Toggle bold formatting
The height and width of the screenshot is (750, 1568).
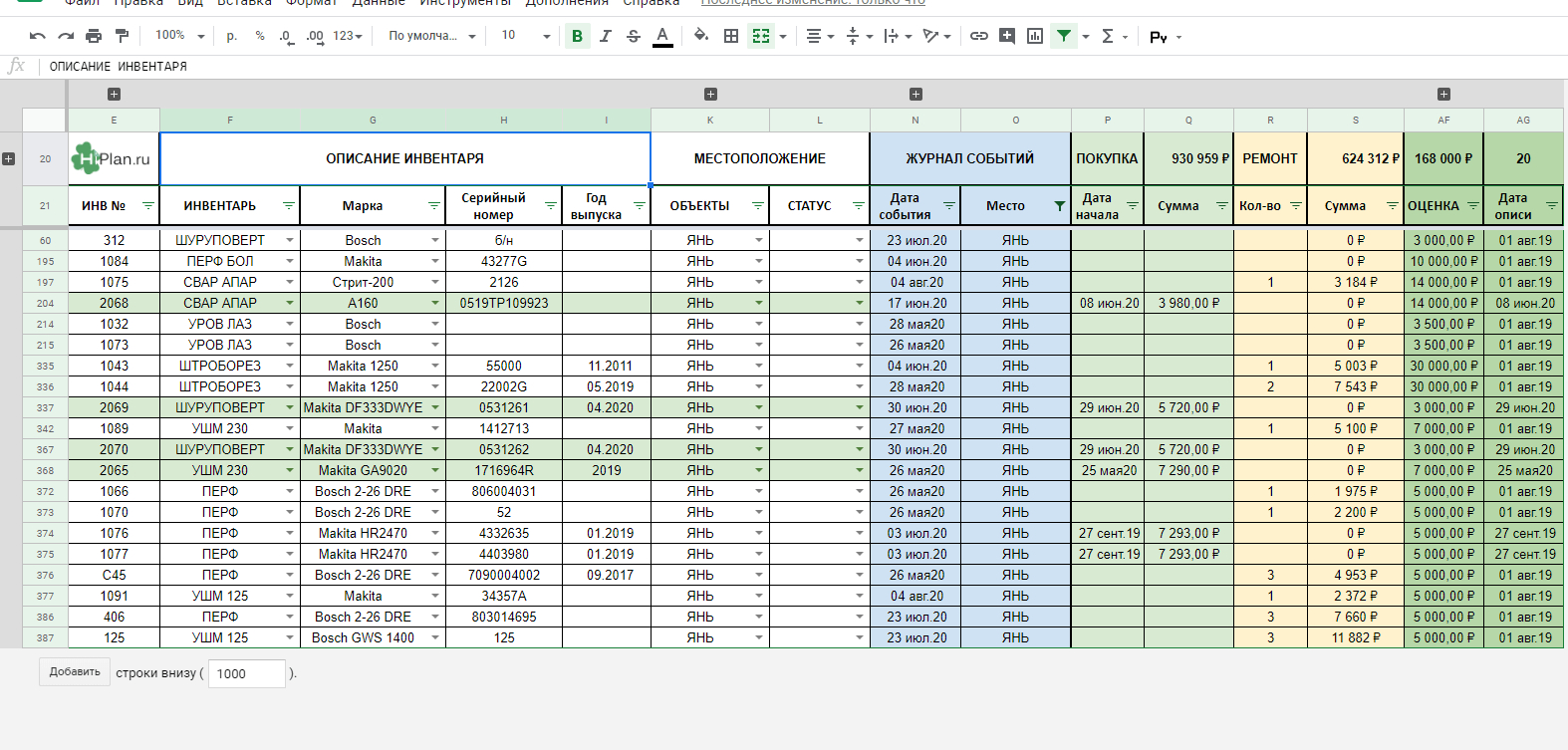(x=577, y=36)
